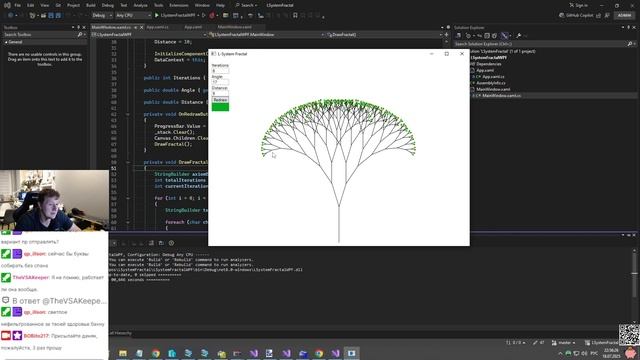This screenshot has height=360, width=640.
Task: Switch to App.xaml editor tab
Action: (193, 27)
